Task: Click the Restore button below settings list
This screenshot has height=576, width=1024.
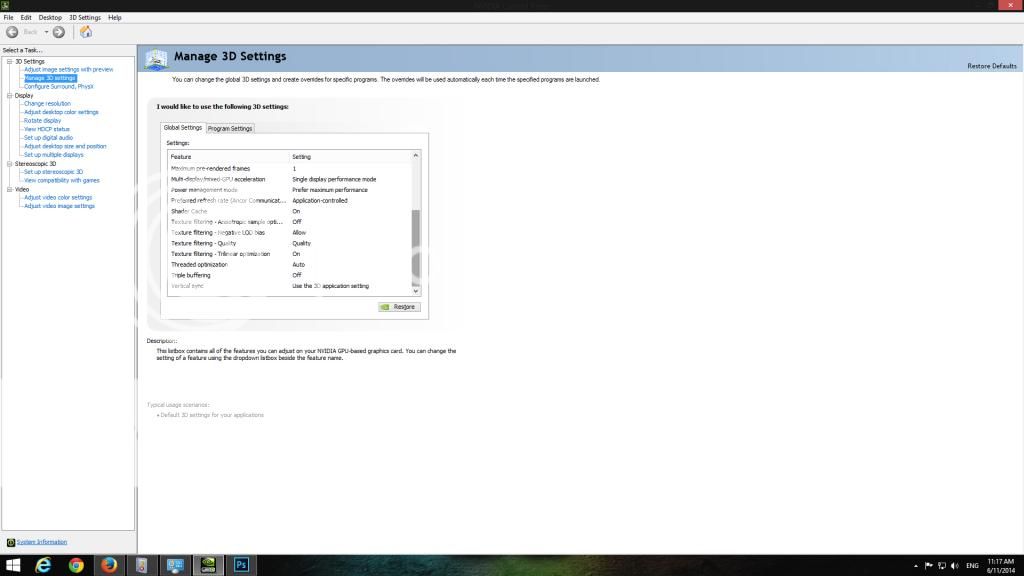Action: click(x=399, y=307)
